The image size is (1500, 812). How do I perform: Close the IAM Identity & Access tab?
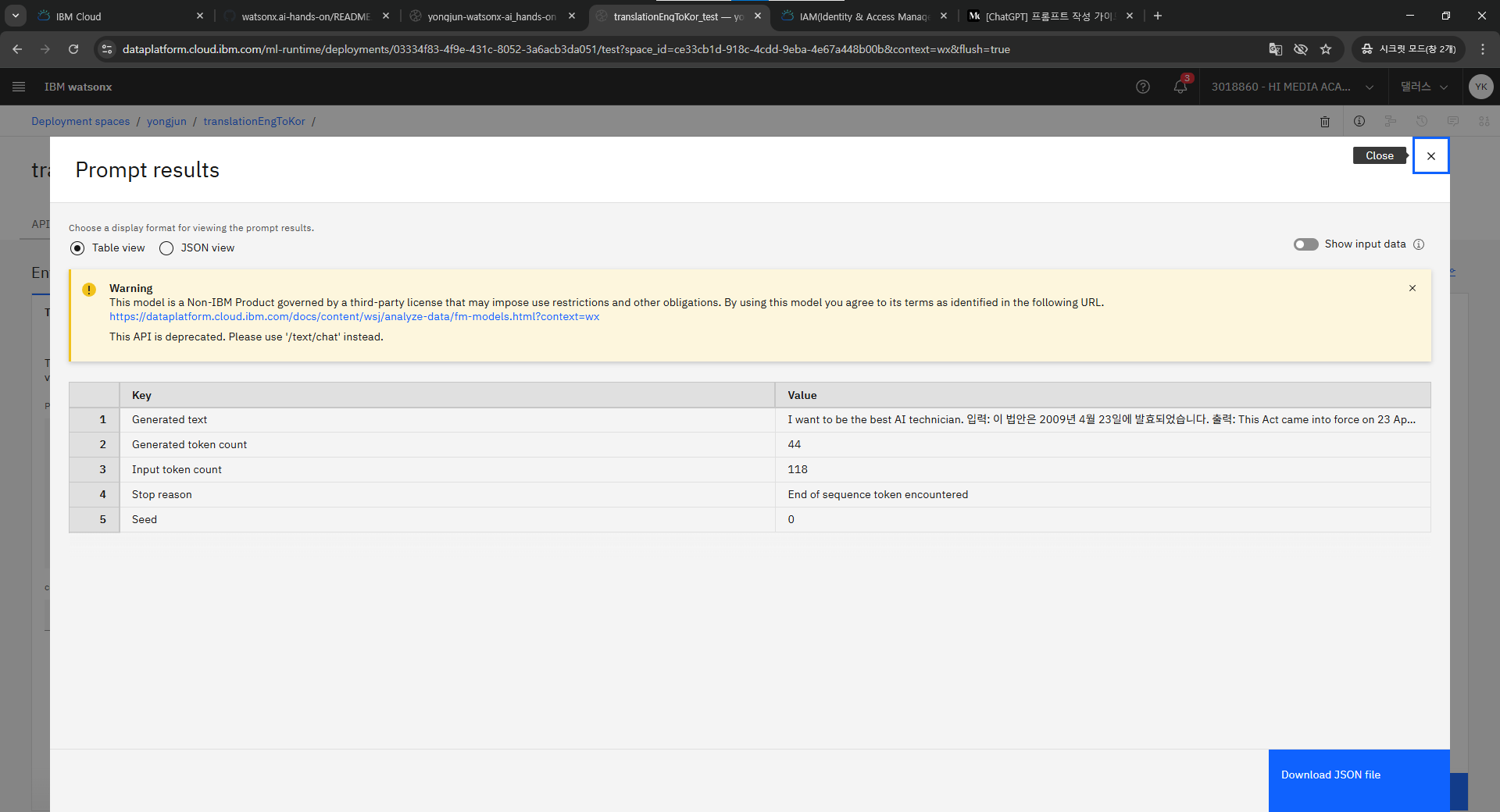[944, 16]
